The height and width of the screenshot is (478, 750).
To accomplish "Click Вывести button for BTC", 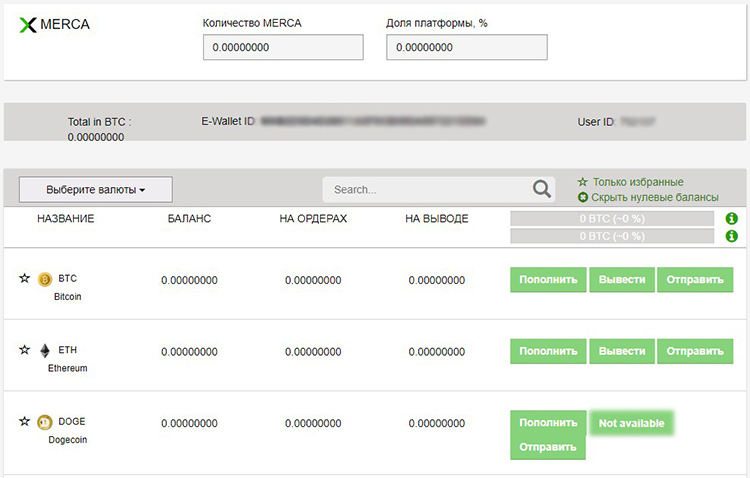I will point(622,279).
